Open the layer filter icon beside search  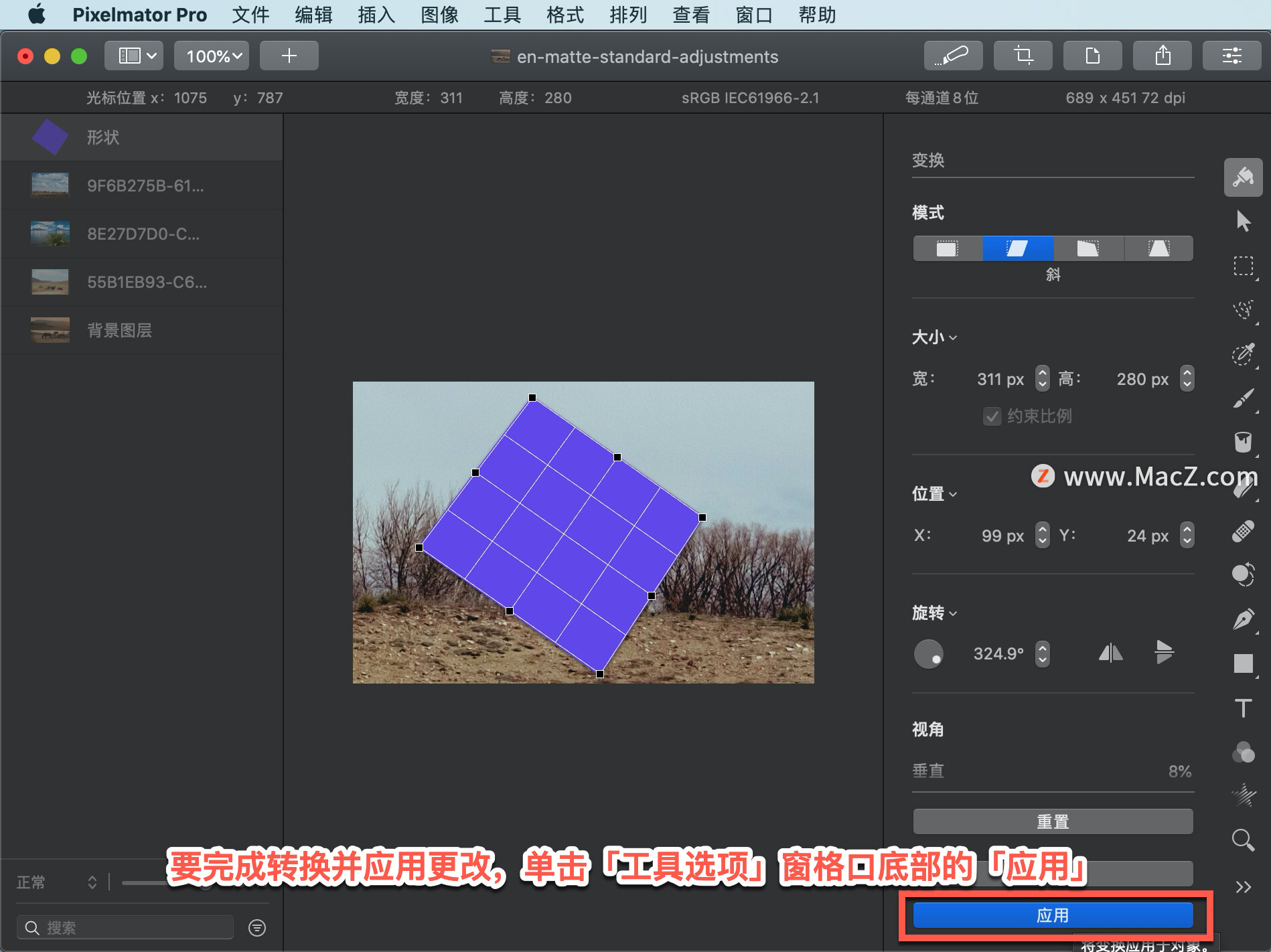tap(257, 928)
